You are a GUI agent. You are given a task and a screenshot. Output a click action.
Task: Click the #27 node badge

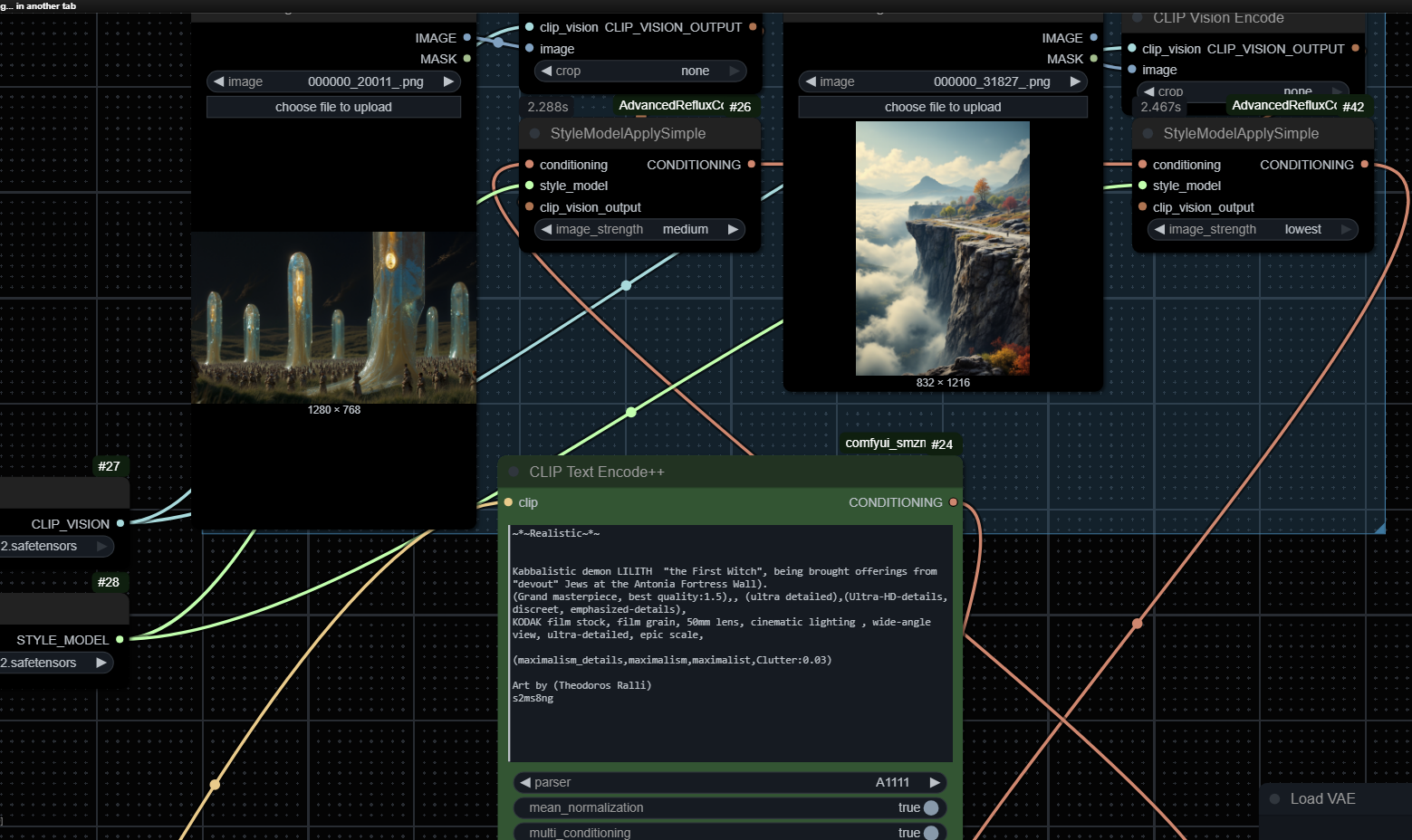point(109,466)
